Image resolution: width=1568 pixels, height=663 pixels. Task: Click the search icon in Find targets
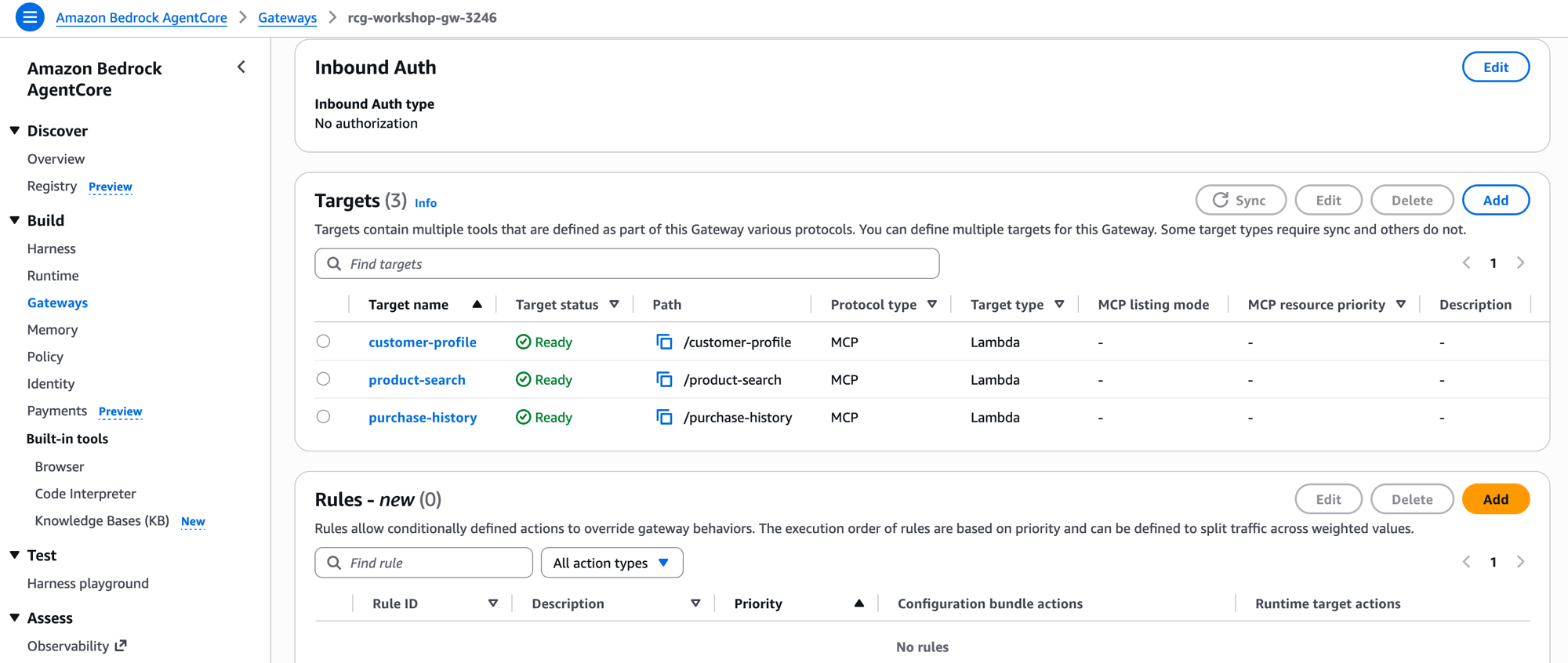tap(334, 264)
